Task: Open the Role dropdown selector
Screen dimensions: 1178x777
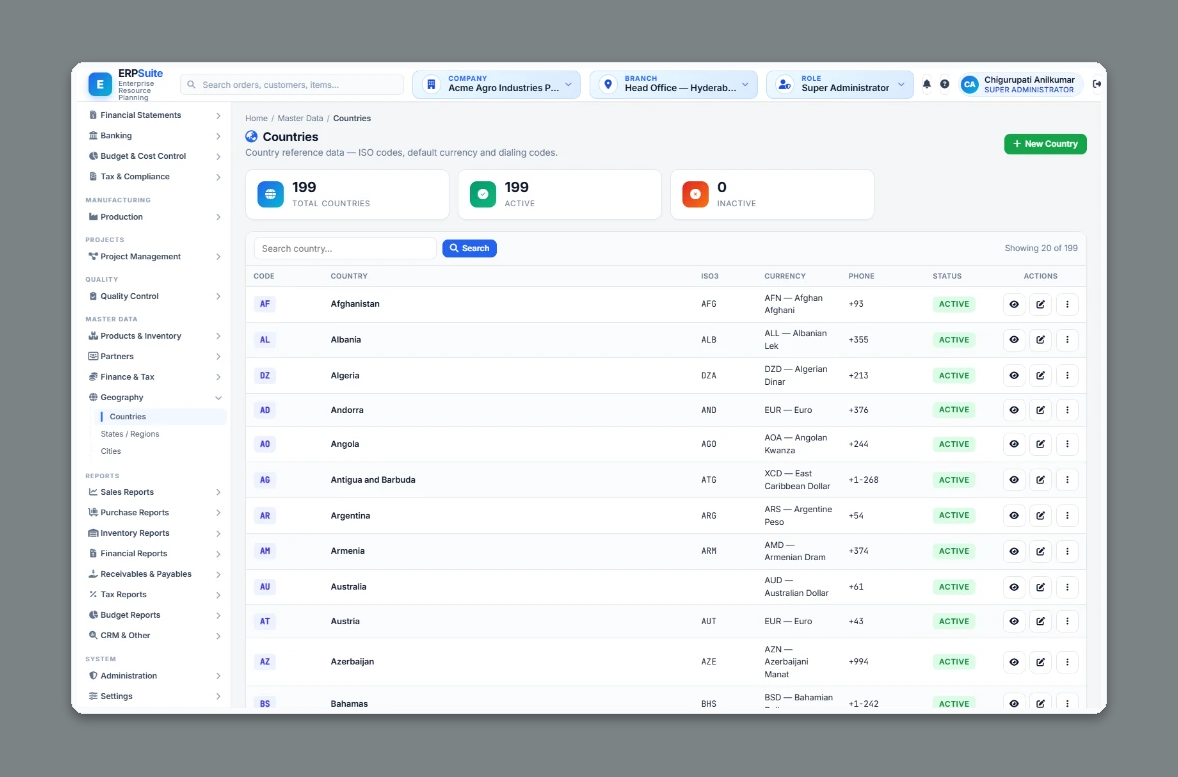Action: pyautogui.click(x=840, y=84)
